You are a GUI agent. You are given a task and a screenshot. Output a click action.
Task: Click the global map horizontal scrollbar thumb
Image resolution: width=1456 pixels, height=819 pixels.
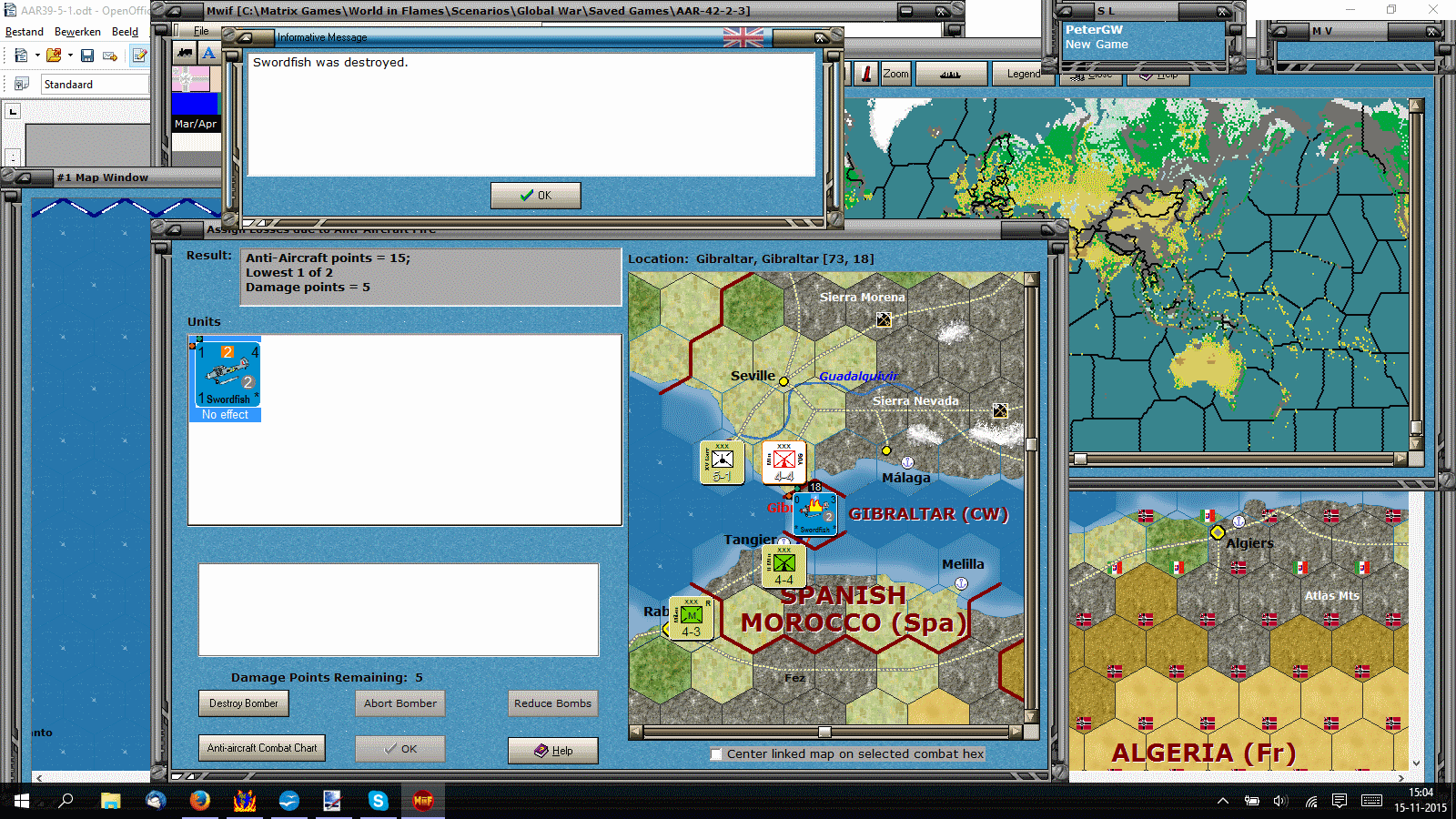coord(1080,459)
